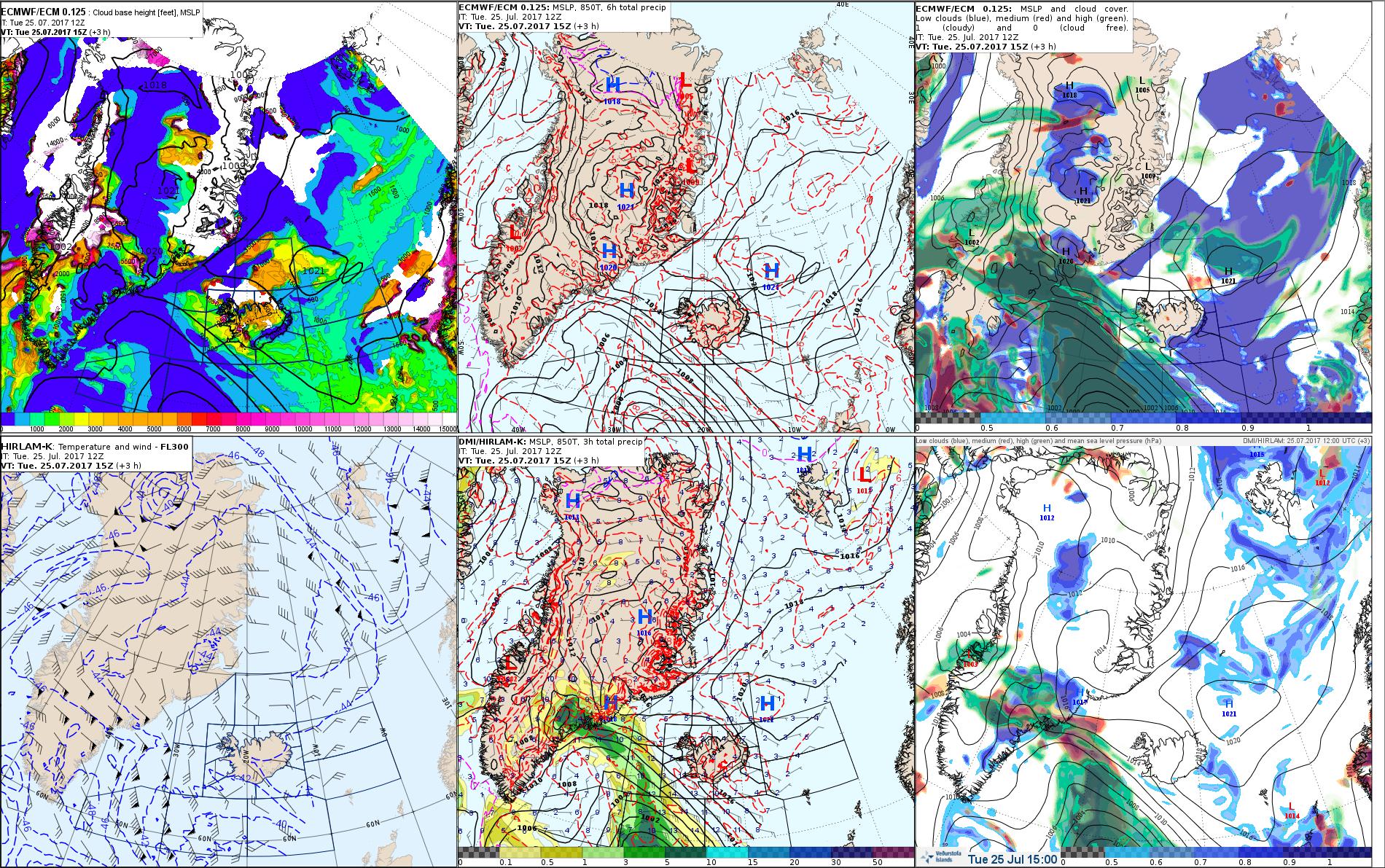Click the H 1022 marker near Iceland, HIRLAM 3h precip map

(x=766, y=708)
